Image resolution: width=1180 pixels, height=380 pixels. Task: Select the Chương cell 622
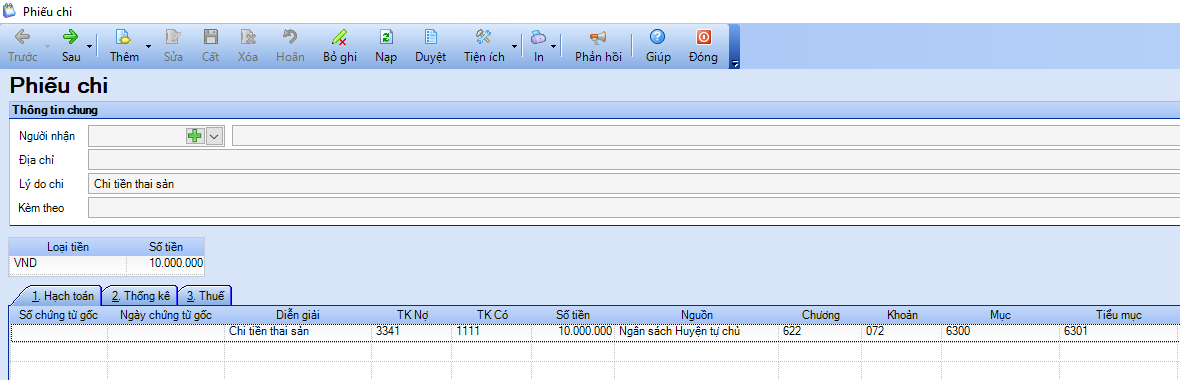tap(821, 331)
